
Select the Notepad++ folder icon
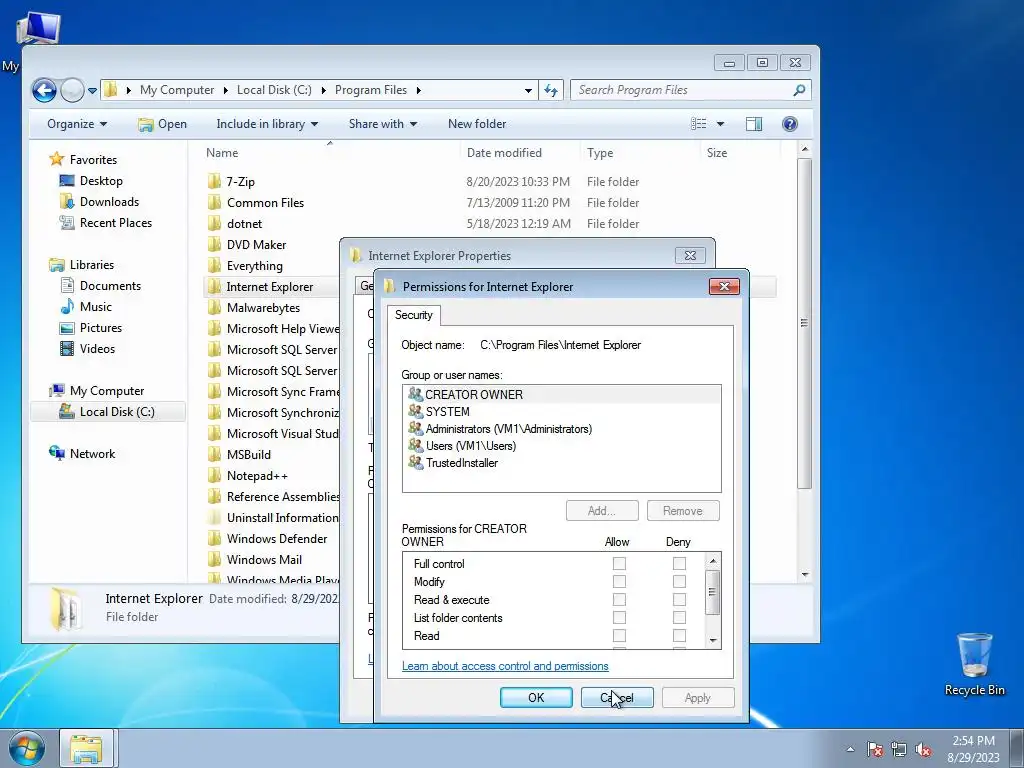pos(214,475)
